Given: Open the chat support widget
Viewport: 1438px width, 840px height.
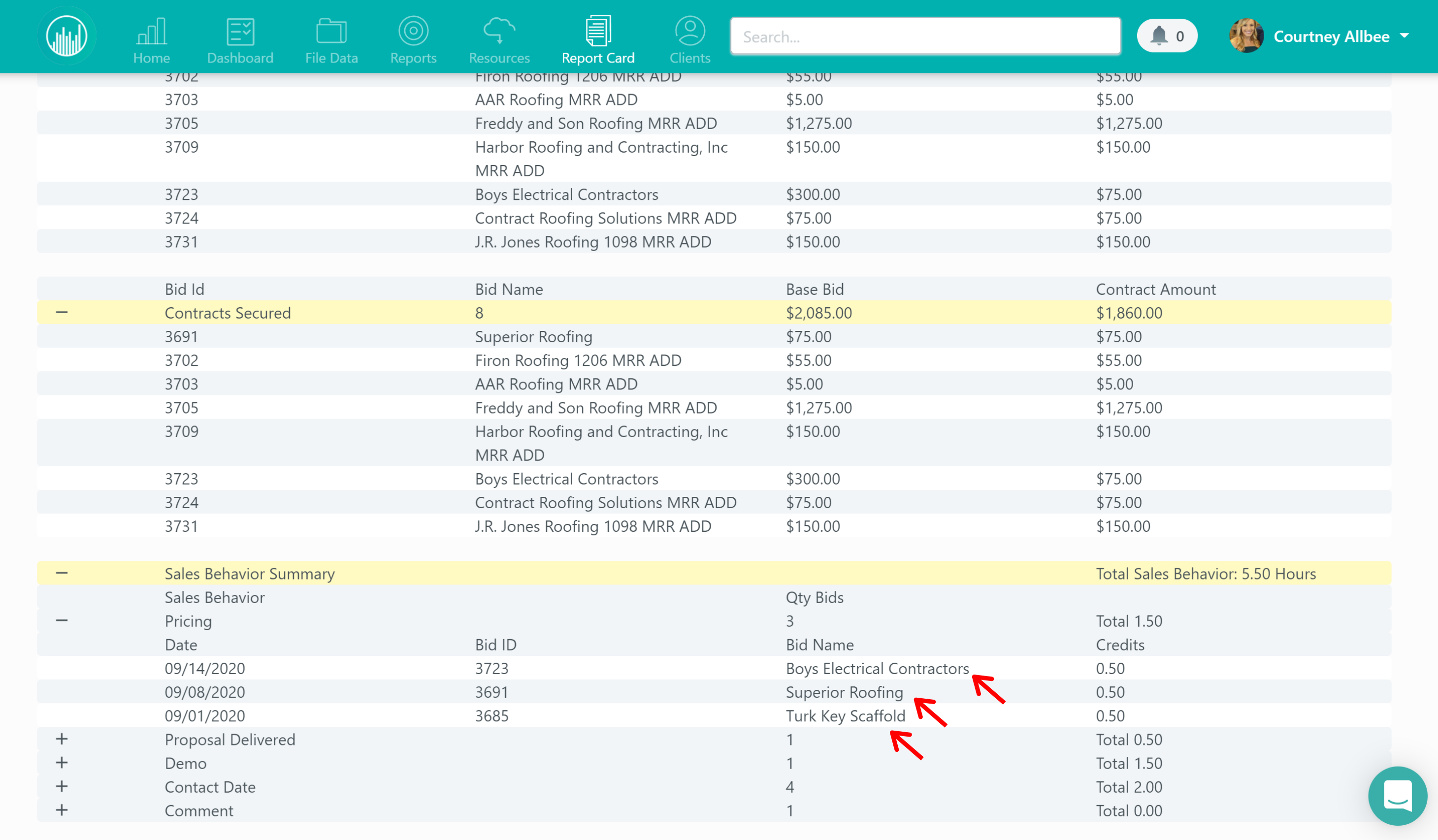Looking at the screenshot, I should tap(1398, 796).
